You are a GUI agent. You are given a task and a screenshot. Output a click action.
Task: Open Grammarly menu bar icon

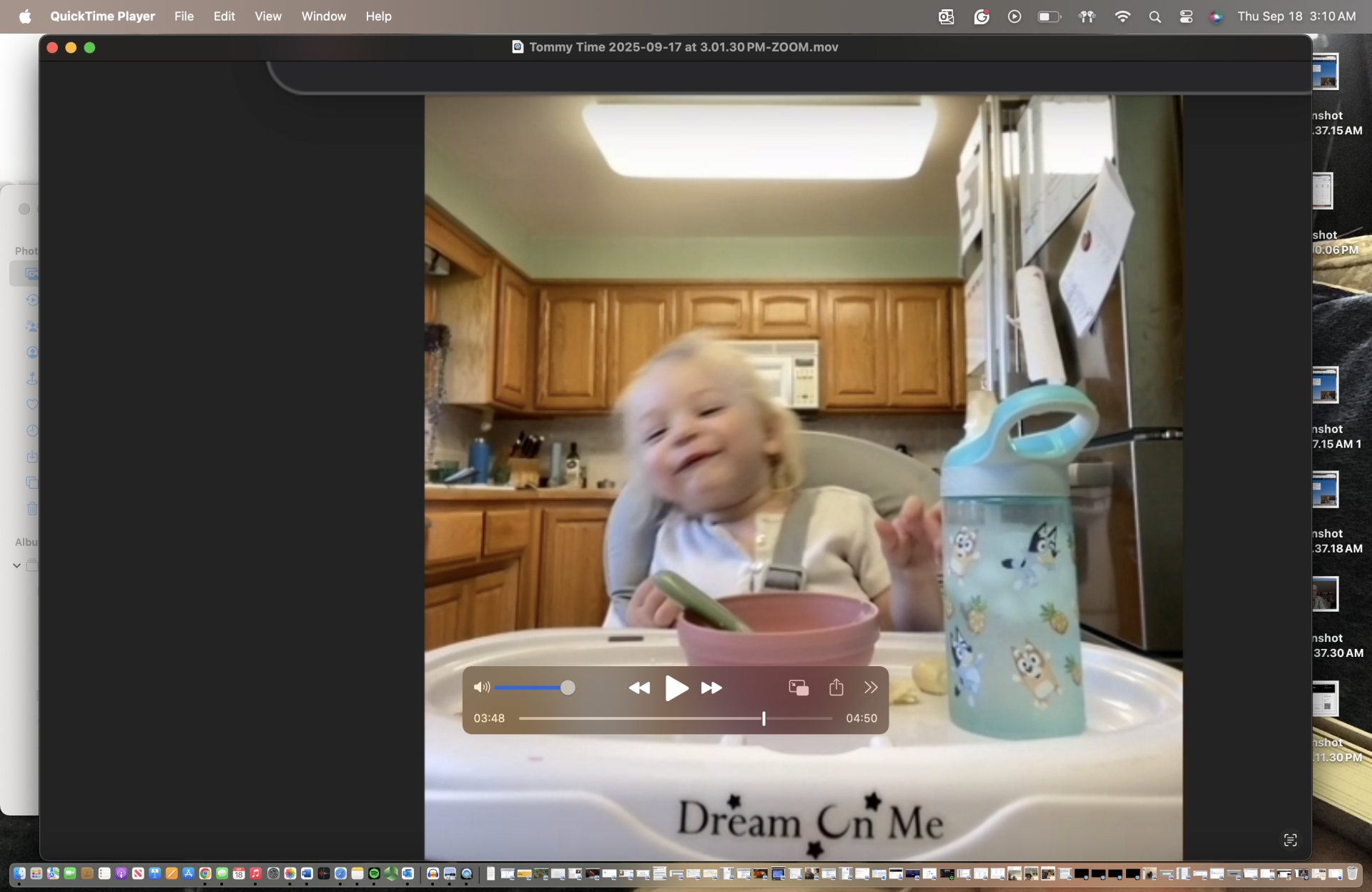tap(982, 16)
